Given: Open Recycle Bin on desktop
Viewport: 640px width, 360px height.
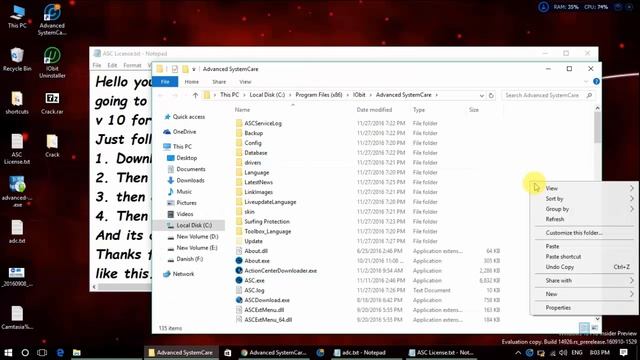Looking at the screenshot, I should click(17, 60).
